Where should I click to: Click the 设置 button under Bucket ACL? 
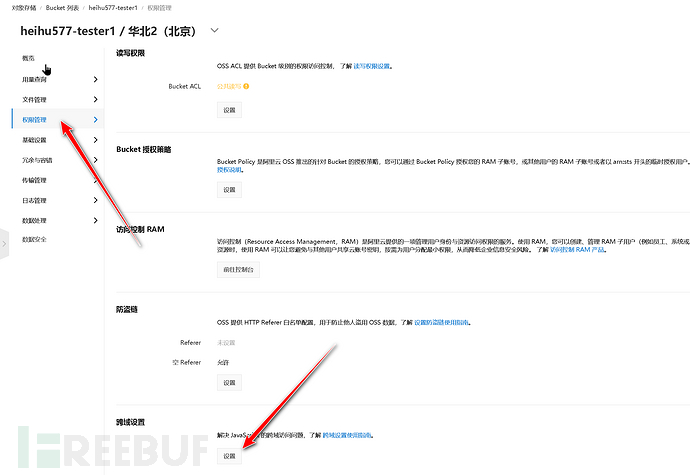click(x=229, y=110)
